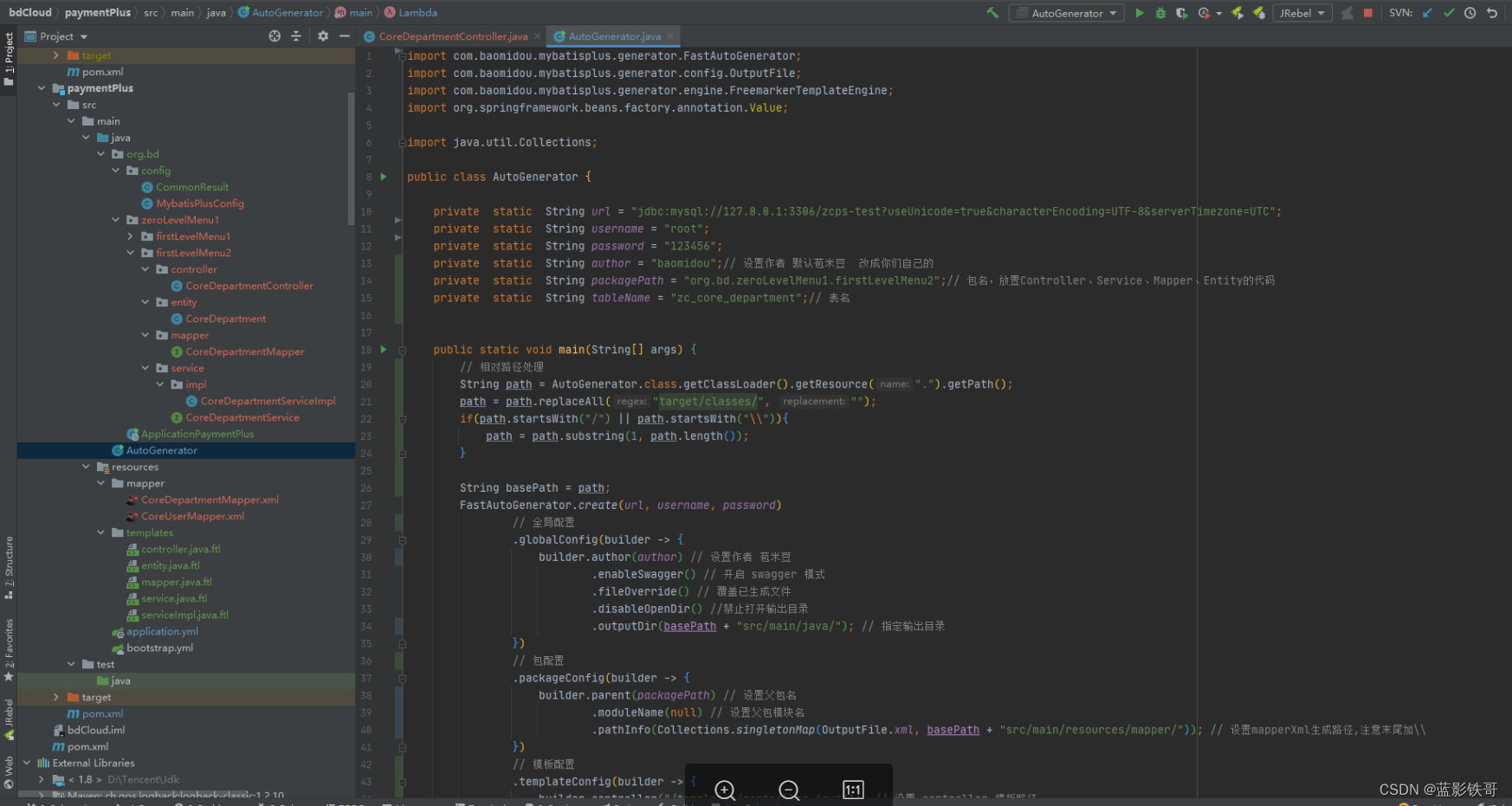Run AutoGenerator with green play icon
Viewport: 1512px width, 806px height.
[x=1140, y=13]
